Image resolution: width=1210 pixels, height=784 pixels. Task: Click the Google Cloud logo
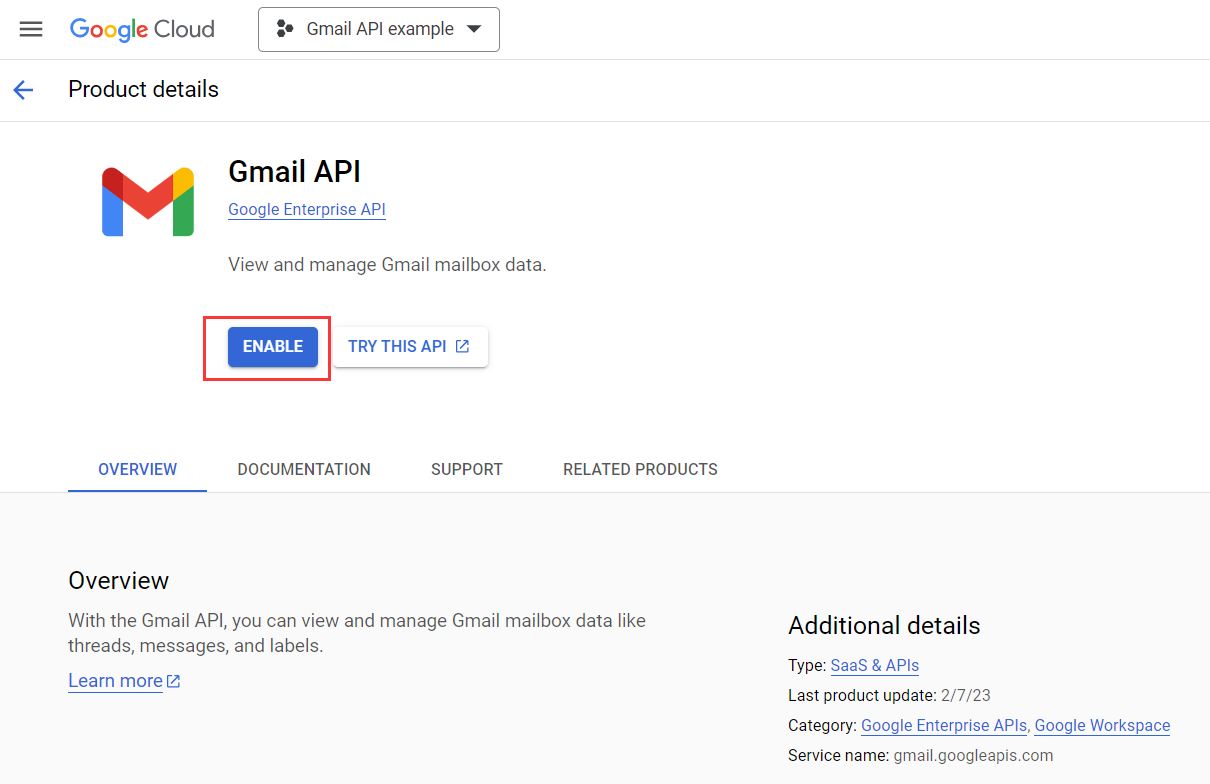click(x=142, y=29)
